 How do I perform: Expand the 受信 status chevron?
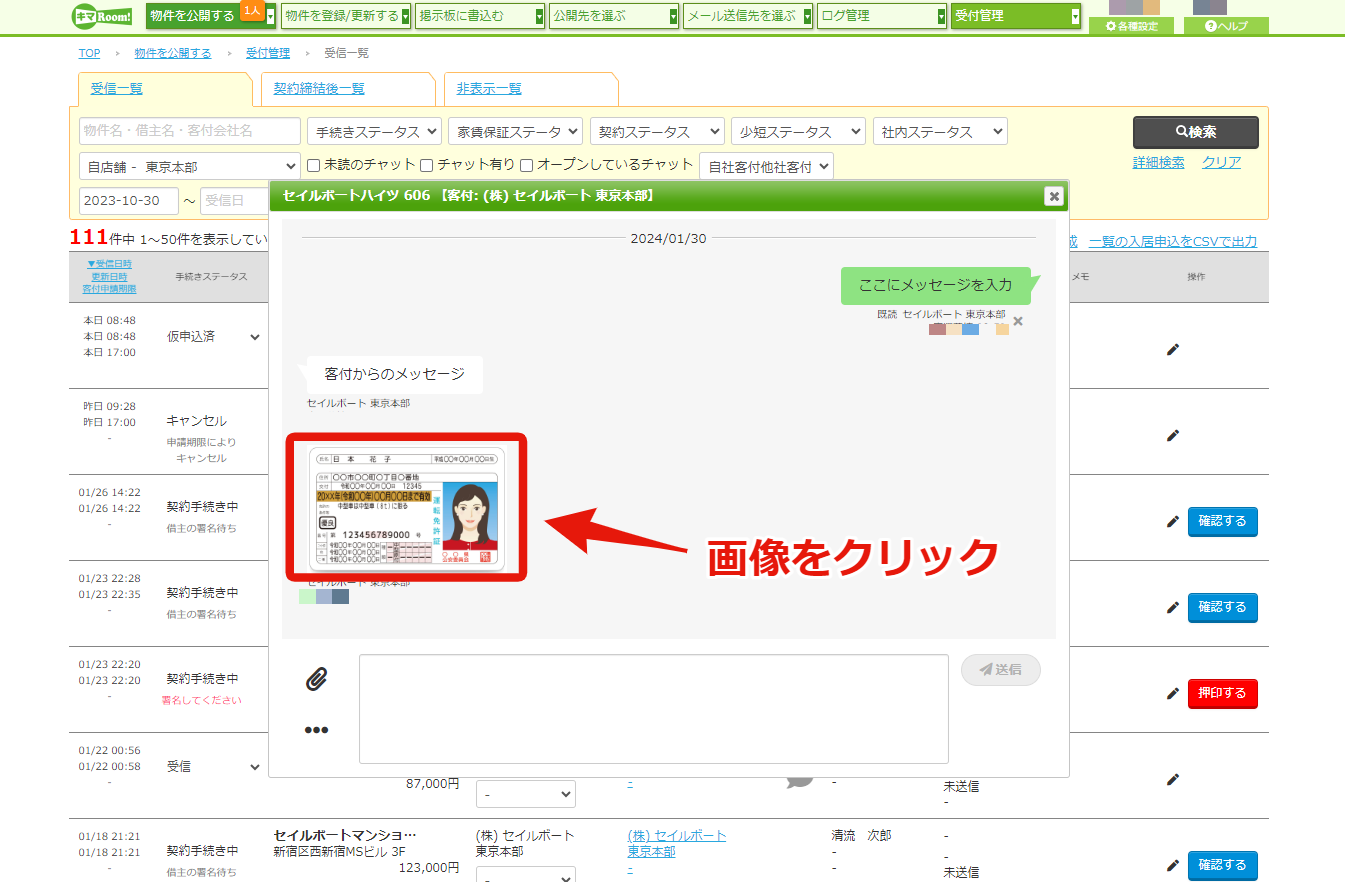[255, 767]
